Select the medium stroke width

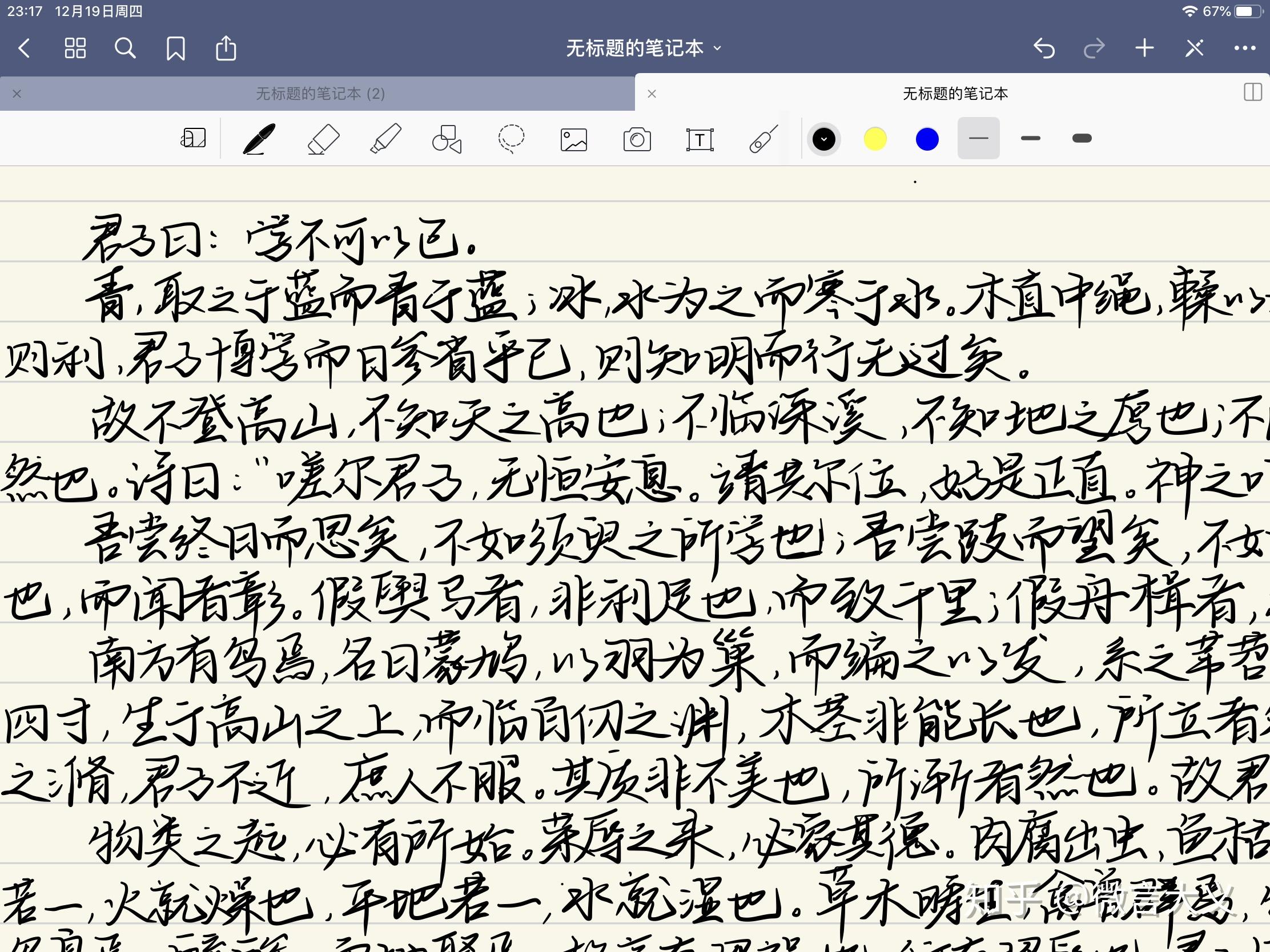1030,138
